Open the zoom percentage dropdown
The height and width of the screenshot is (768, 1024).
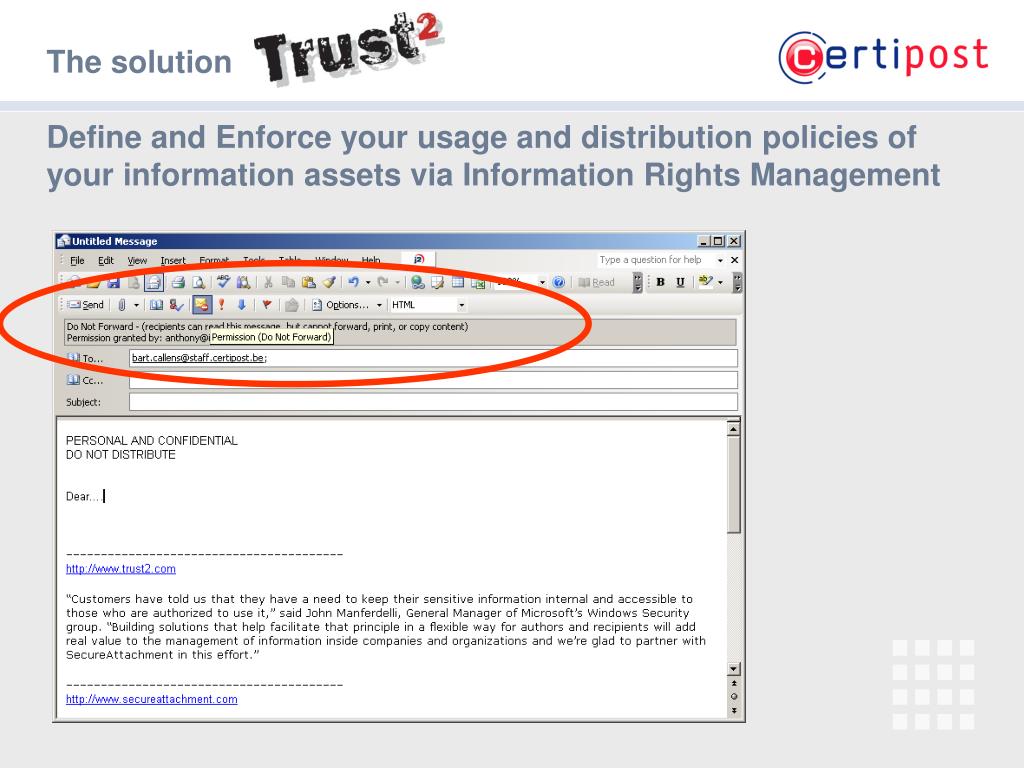[542, 282]
